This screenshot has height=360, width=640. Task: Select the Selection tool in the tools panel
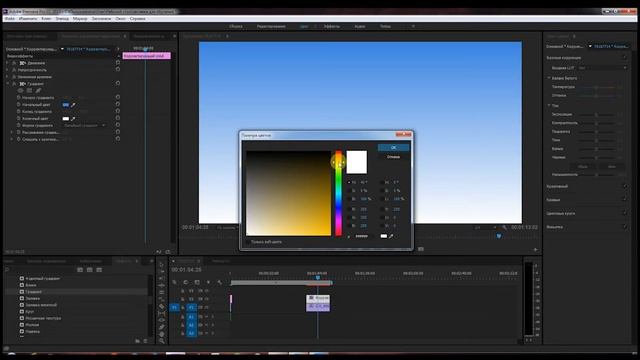pyautogui.click(x=162, y=264)
